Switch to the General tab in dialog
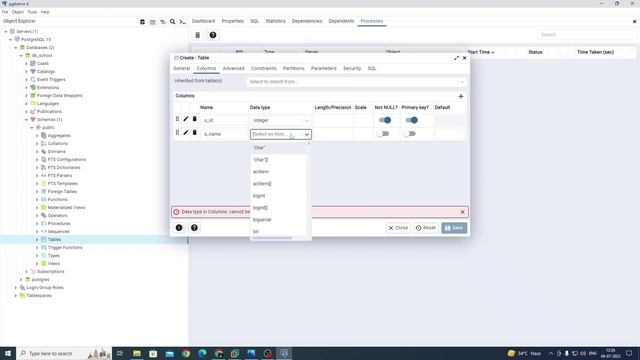The width and height of the screenshot is (640, 360). point(181,69)
